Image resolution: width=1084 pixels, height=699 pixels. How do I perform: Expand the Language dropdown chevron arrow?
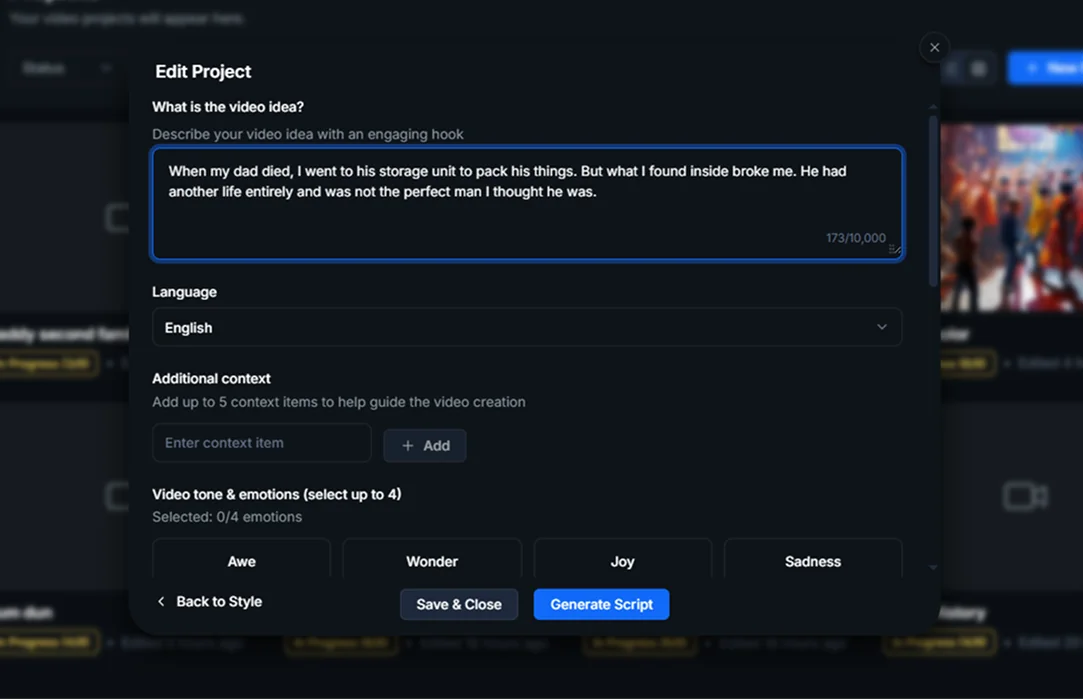click(881, 328)
